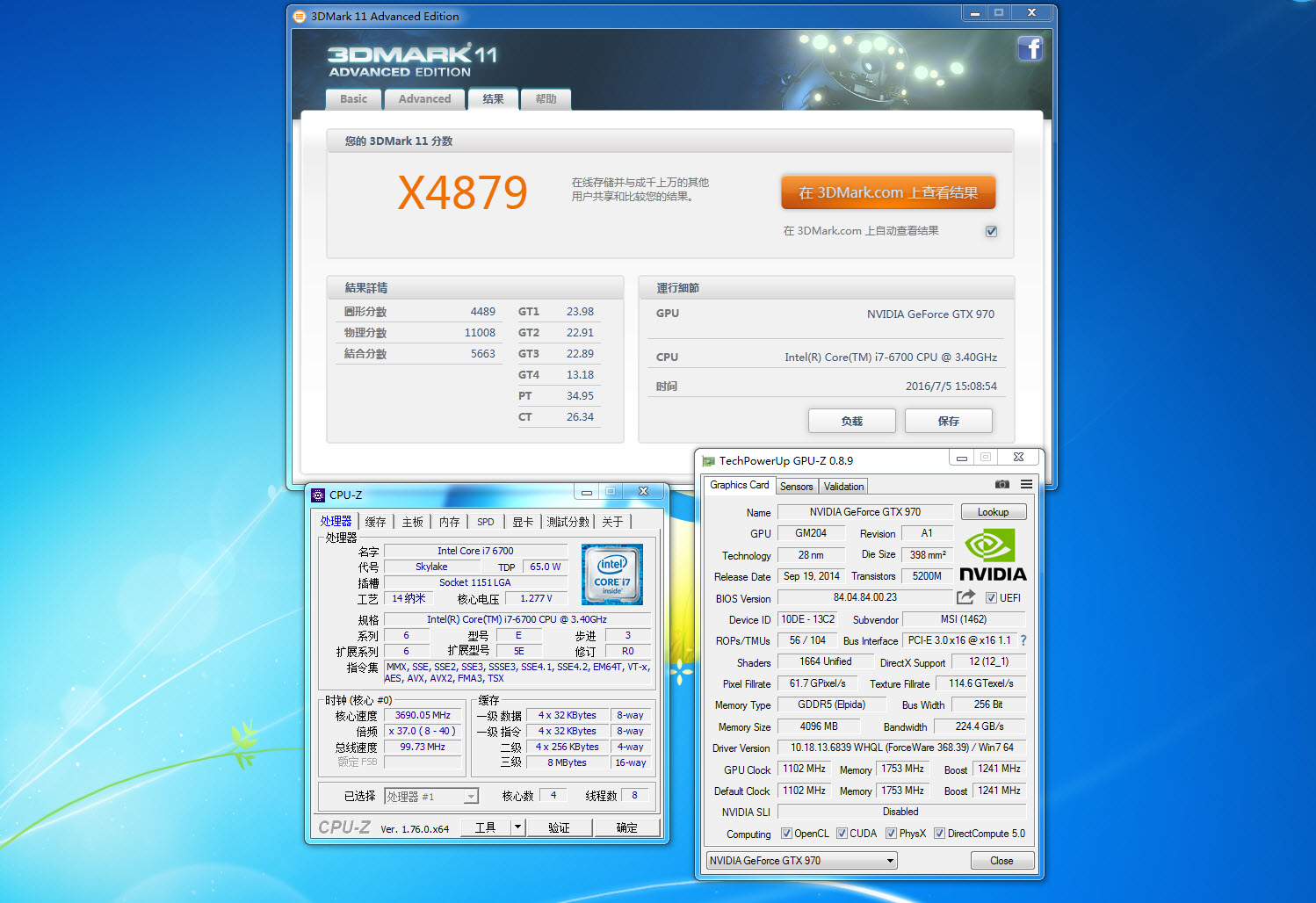Click the Socket 1151 LGA field in CPU-Z
Screen dimensions: 1316x903
(x=475, y=582)
